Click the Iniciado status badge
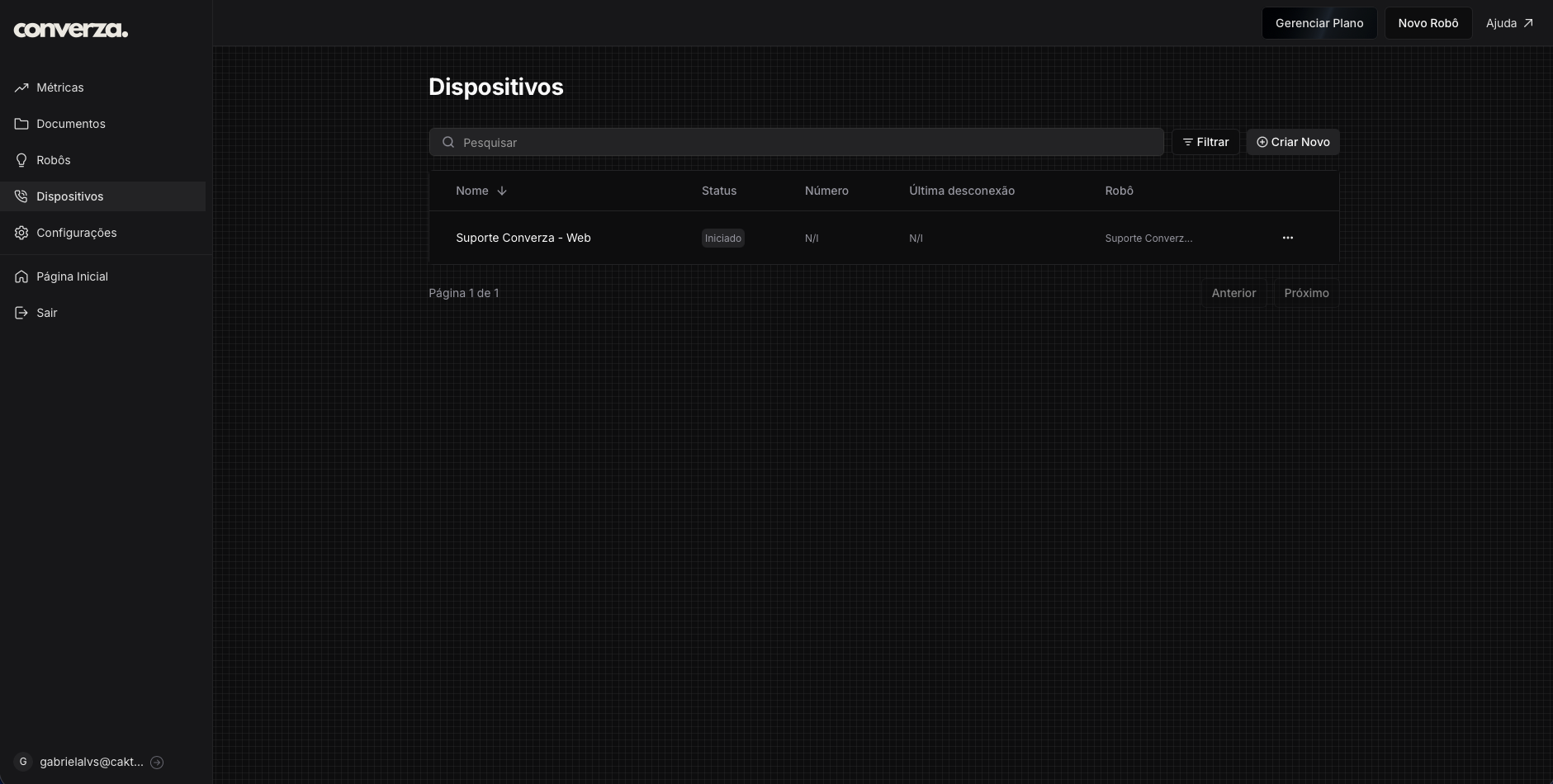This screenshot has width=1553, height=784. point(723,238)
